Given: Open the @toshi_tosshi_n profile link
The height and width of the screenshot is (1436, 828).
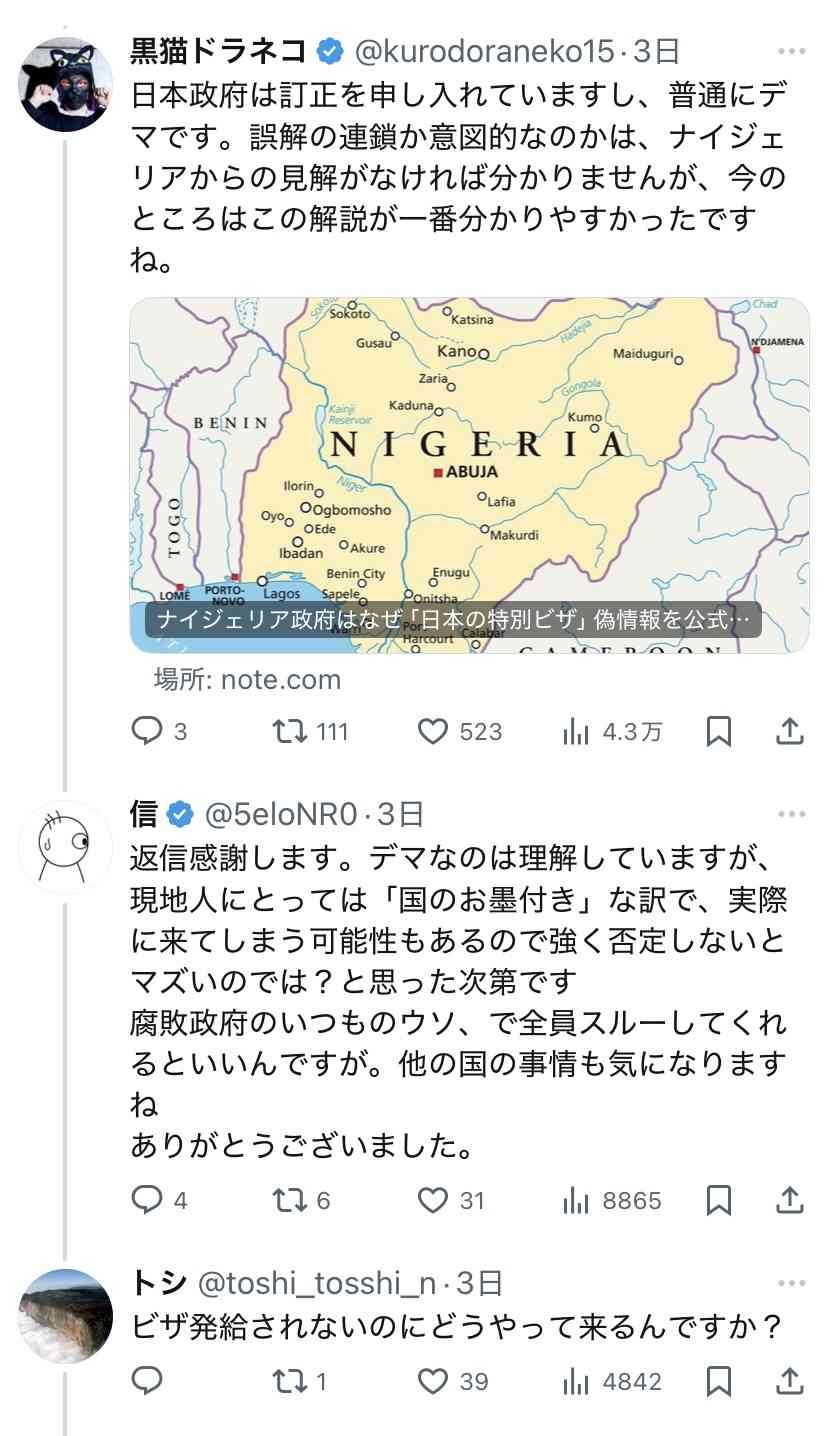Looking at the screenshot, I should point(321,1283).
